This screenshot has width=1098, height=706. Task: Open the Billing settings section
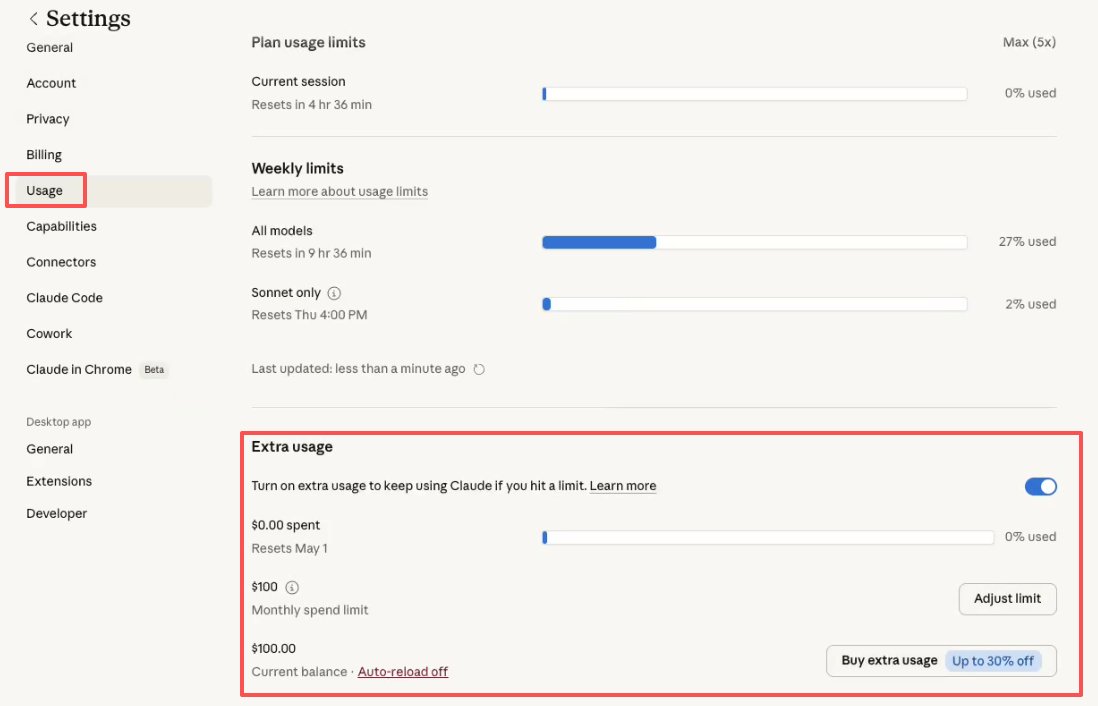coord(44,155)
